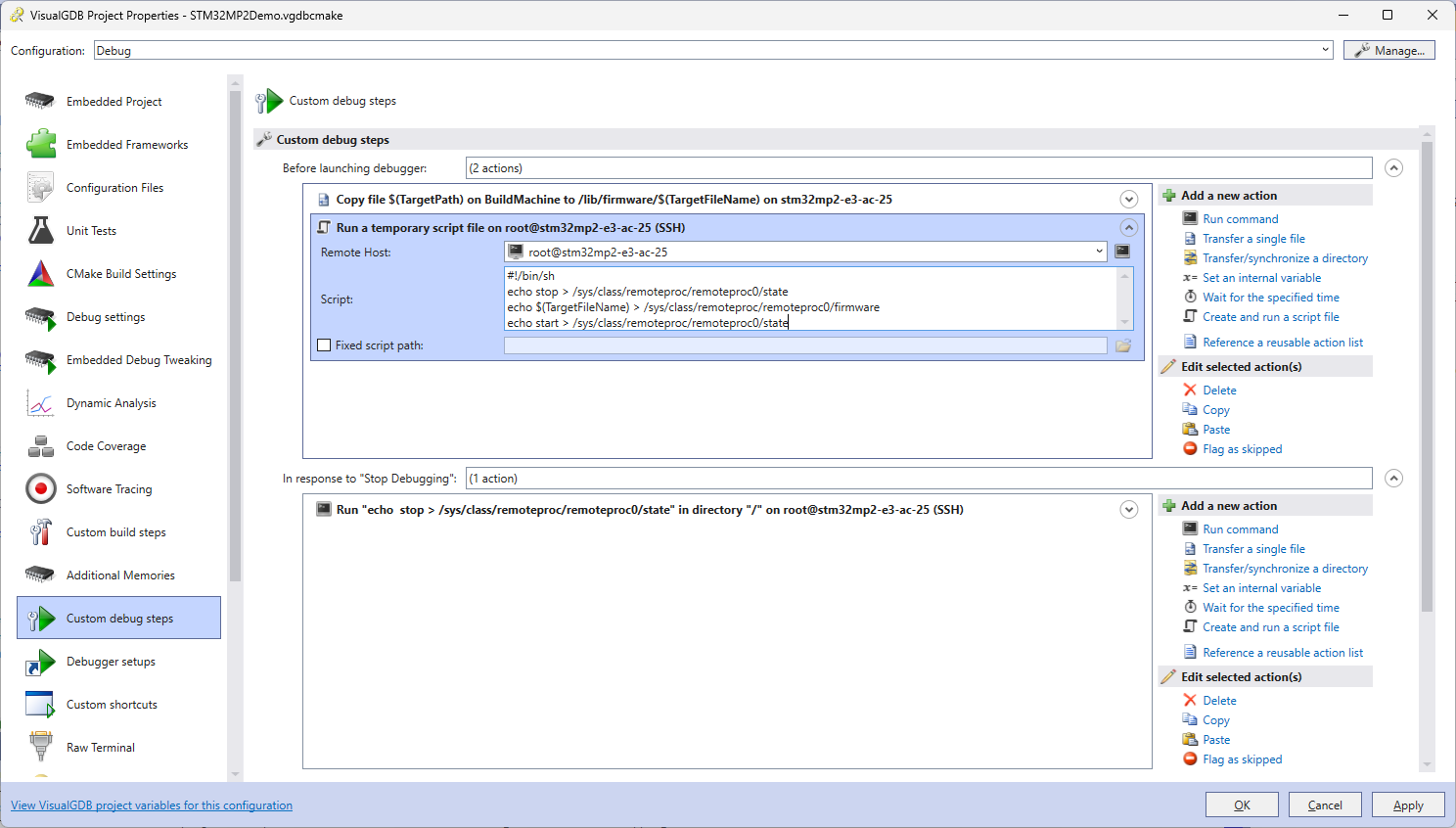Viewport: 1456px width, 828px height.
Task: Click the Code Coverage icon
Action: pos(40,446)
